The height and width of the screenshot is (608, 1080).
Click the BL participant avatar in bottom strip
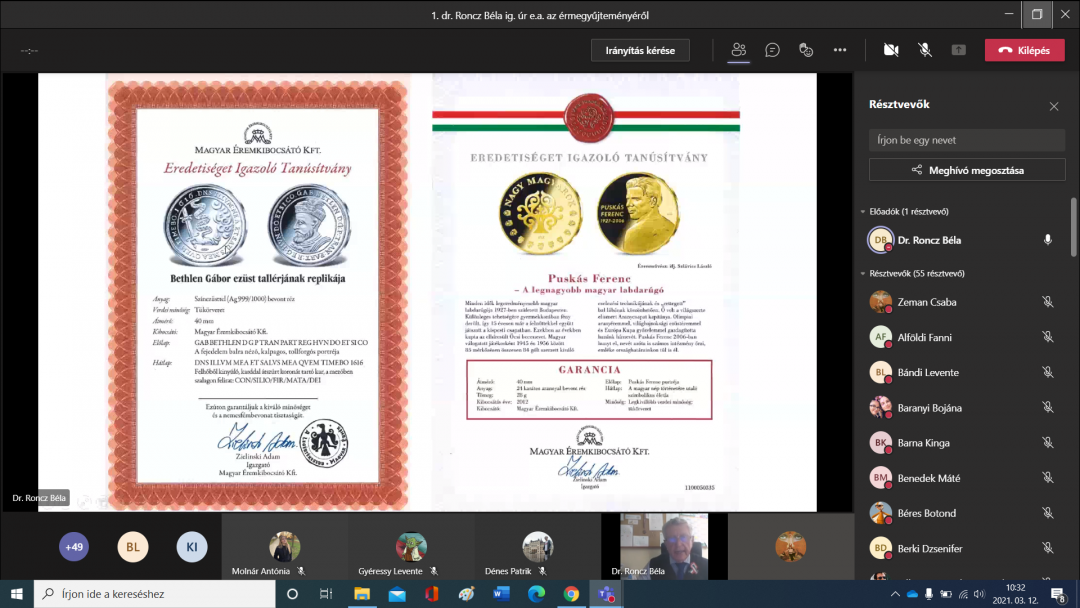pos(133,547)
